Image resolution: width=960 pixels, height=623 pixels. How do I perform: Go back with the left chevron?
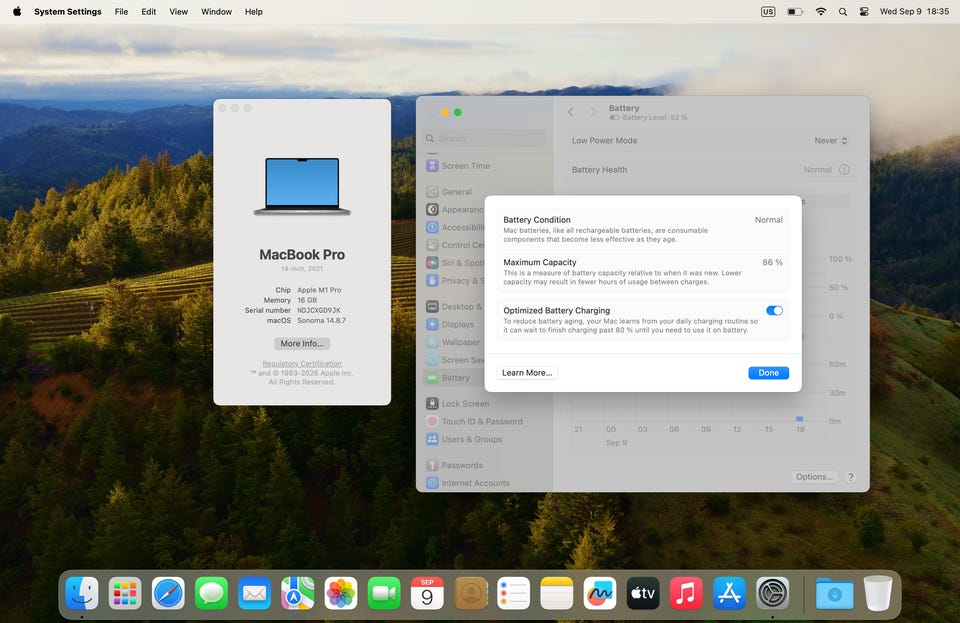coord(571,112)
